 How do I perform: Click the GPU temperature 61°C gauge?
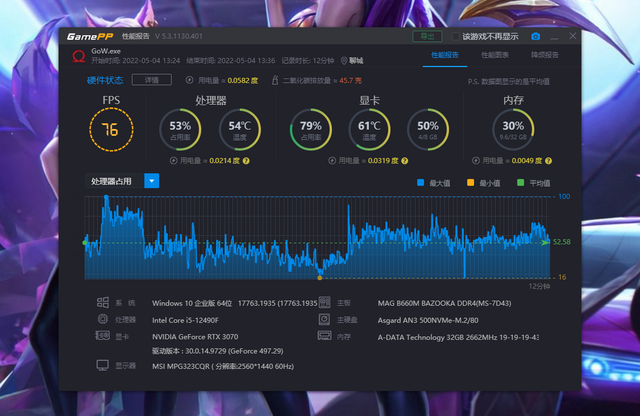369,129
